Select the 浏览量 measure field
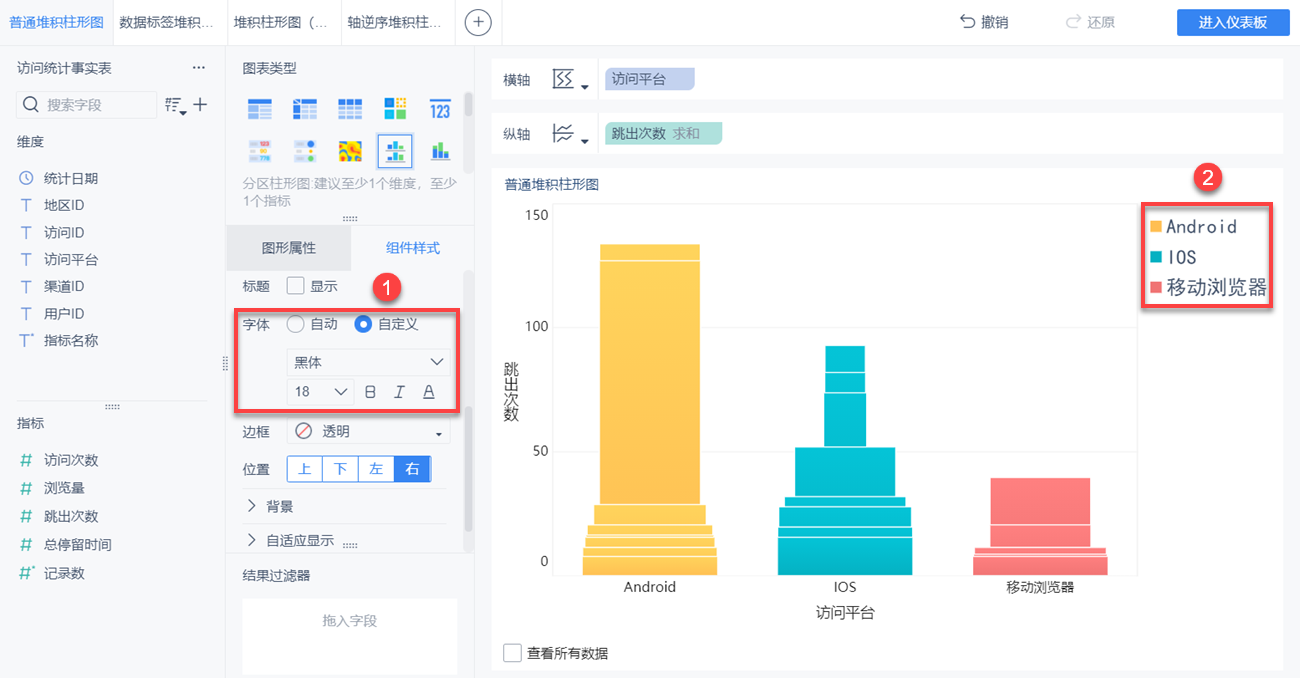 click(64, 488)
